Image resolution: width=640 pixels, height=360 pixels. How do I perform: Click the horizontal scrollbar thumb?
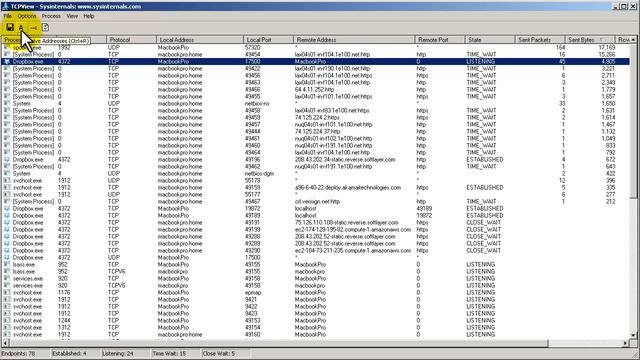(278, 343)
